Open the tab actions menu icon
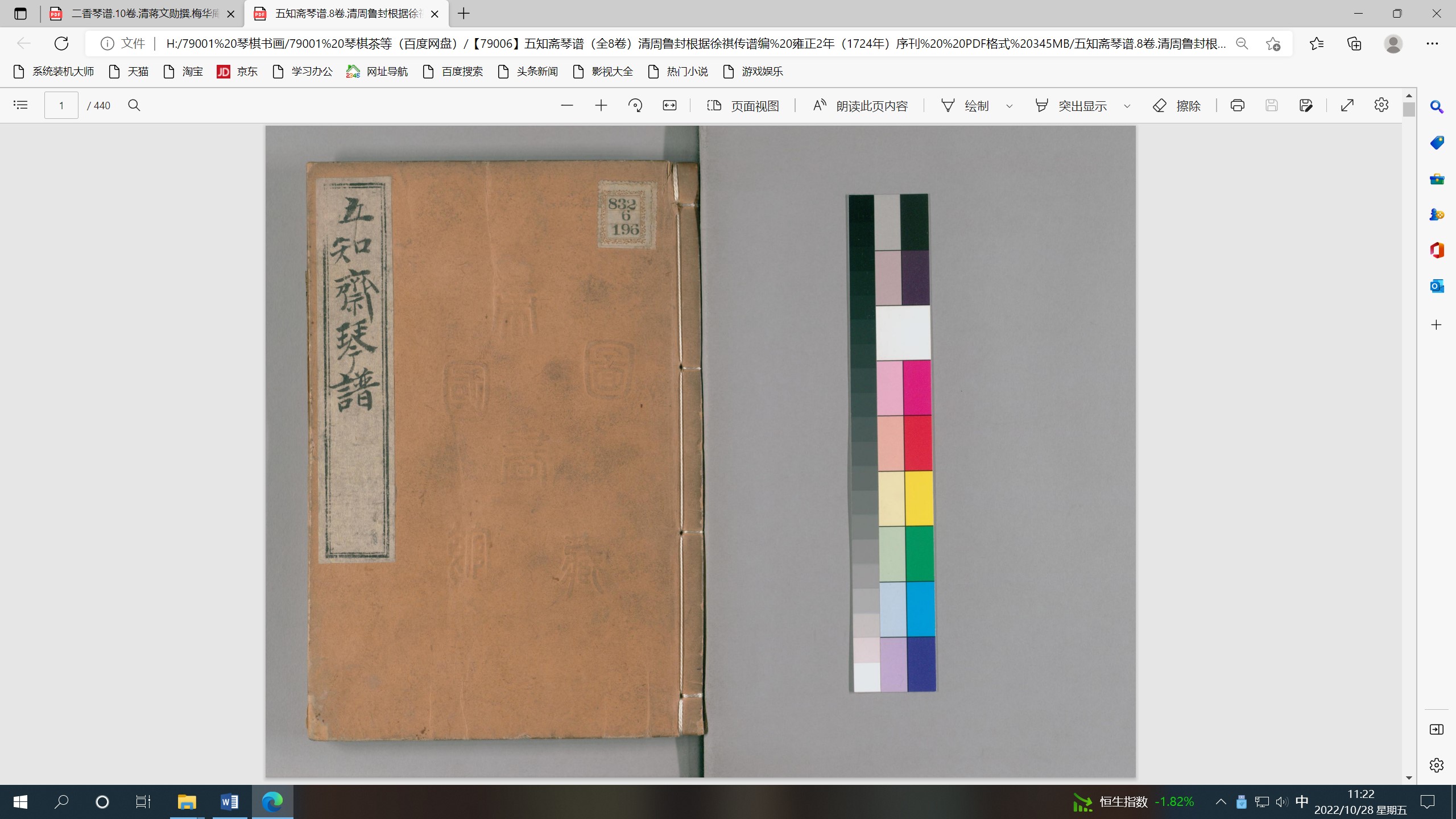 pyautogui.click(x=20, y=14)
